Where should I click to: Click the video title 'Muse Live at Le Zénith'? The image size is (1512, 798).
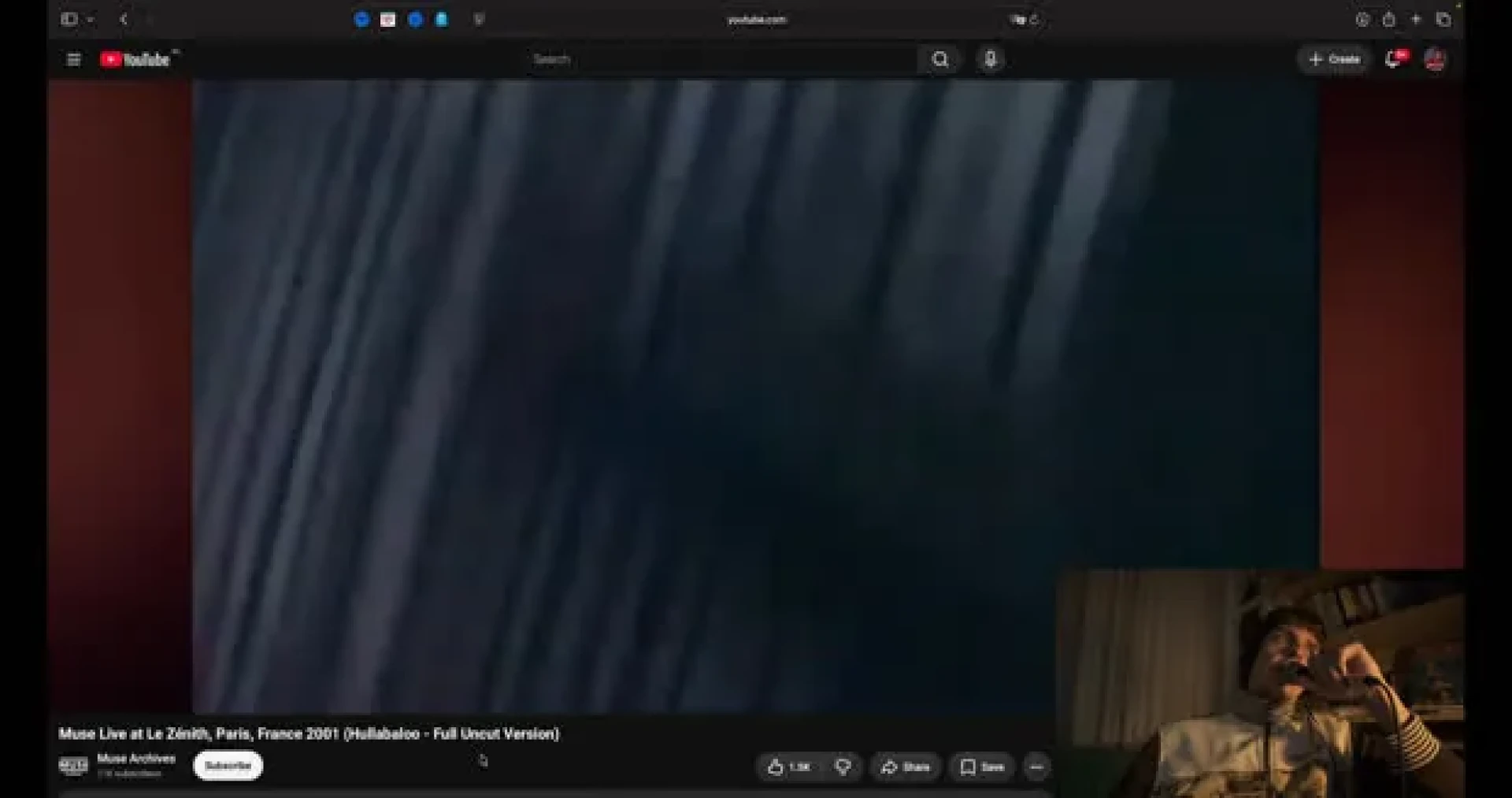click(x=309, y=733)
